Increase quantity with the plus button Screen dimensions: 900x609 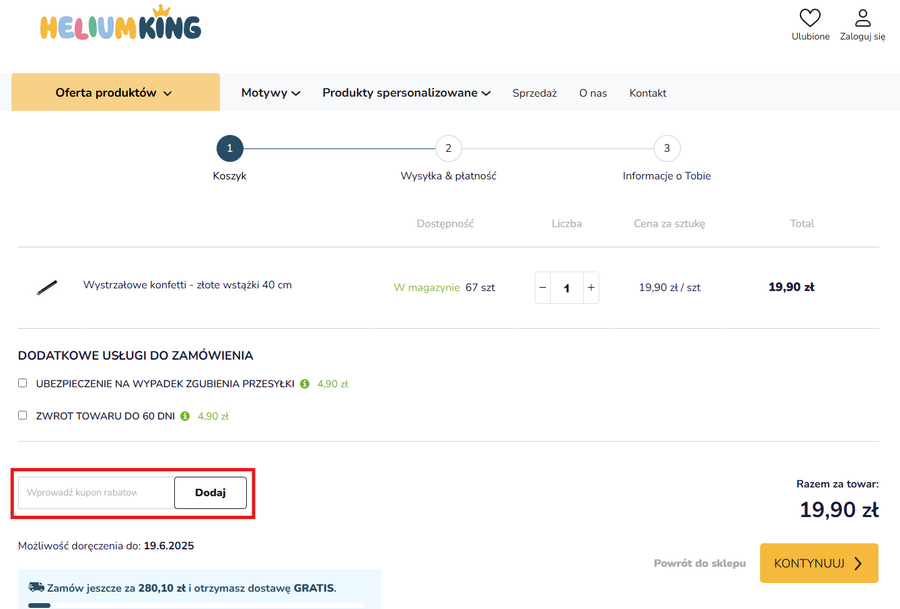tap(591, 287)
